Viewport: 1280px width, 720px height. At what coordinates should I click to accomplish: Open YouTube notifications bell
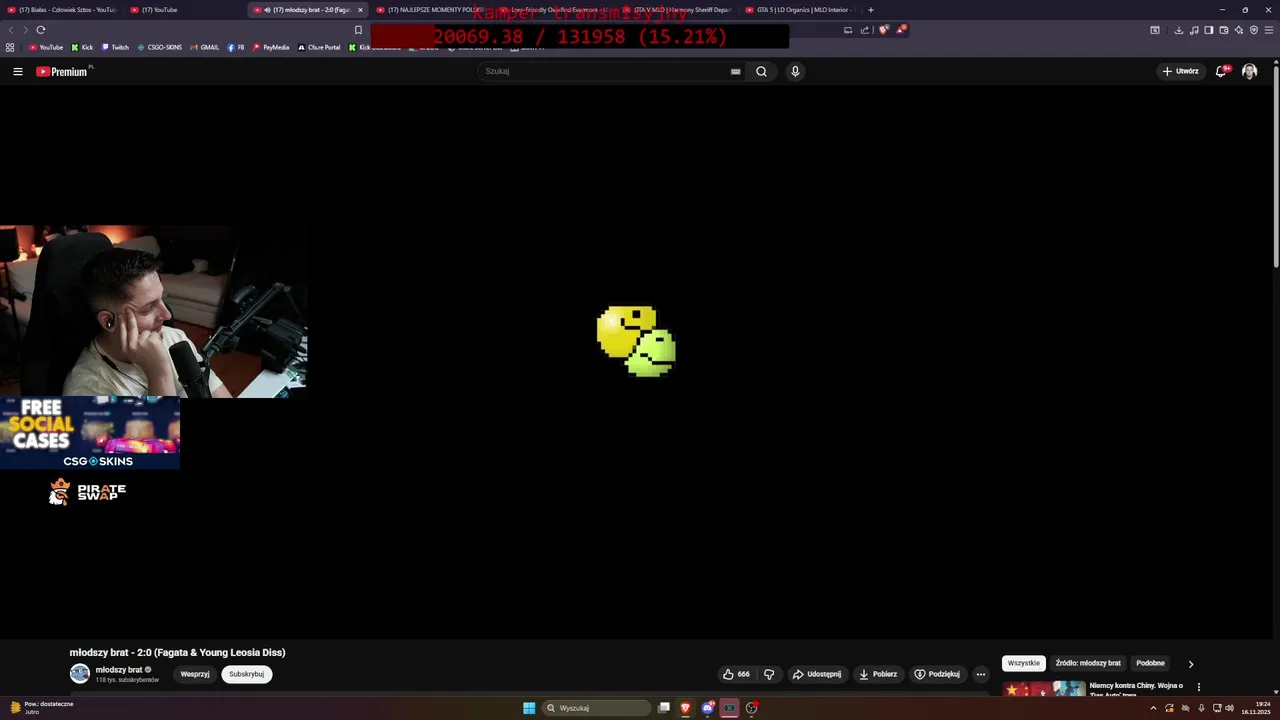1221,71
